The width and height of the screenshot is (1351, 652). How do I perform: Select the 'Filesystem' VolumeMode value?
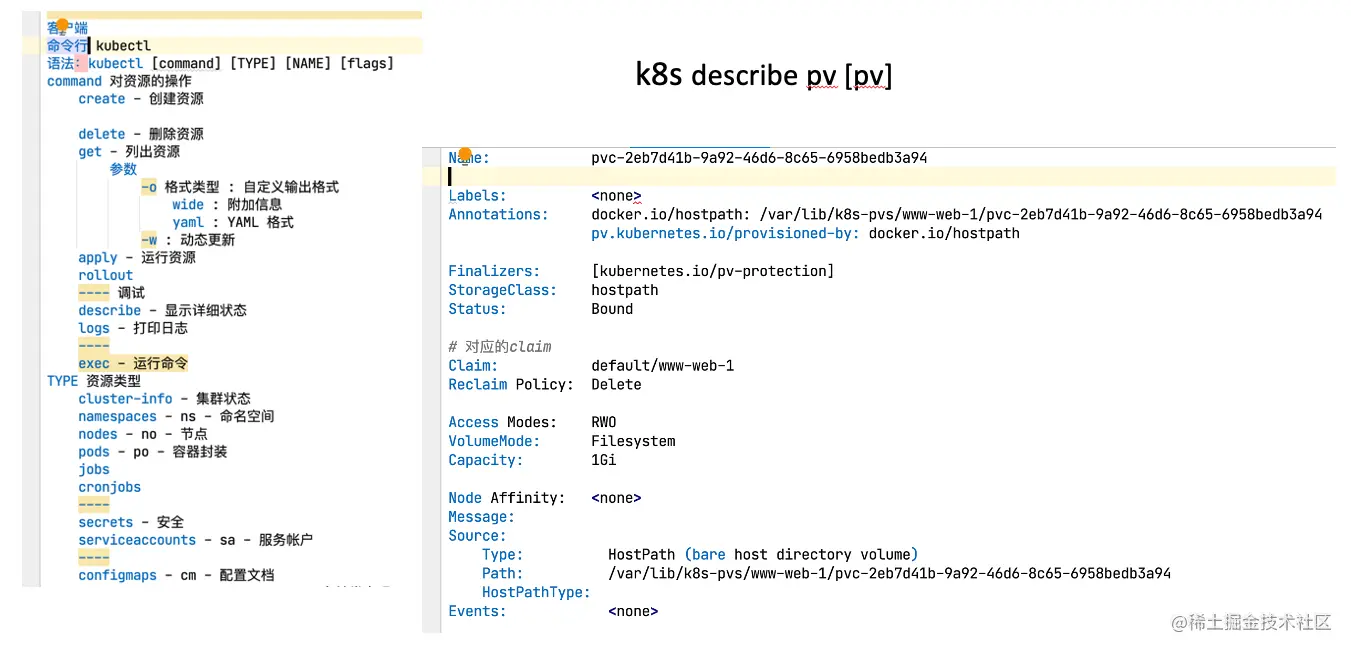coord(633,442)
